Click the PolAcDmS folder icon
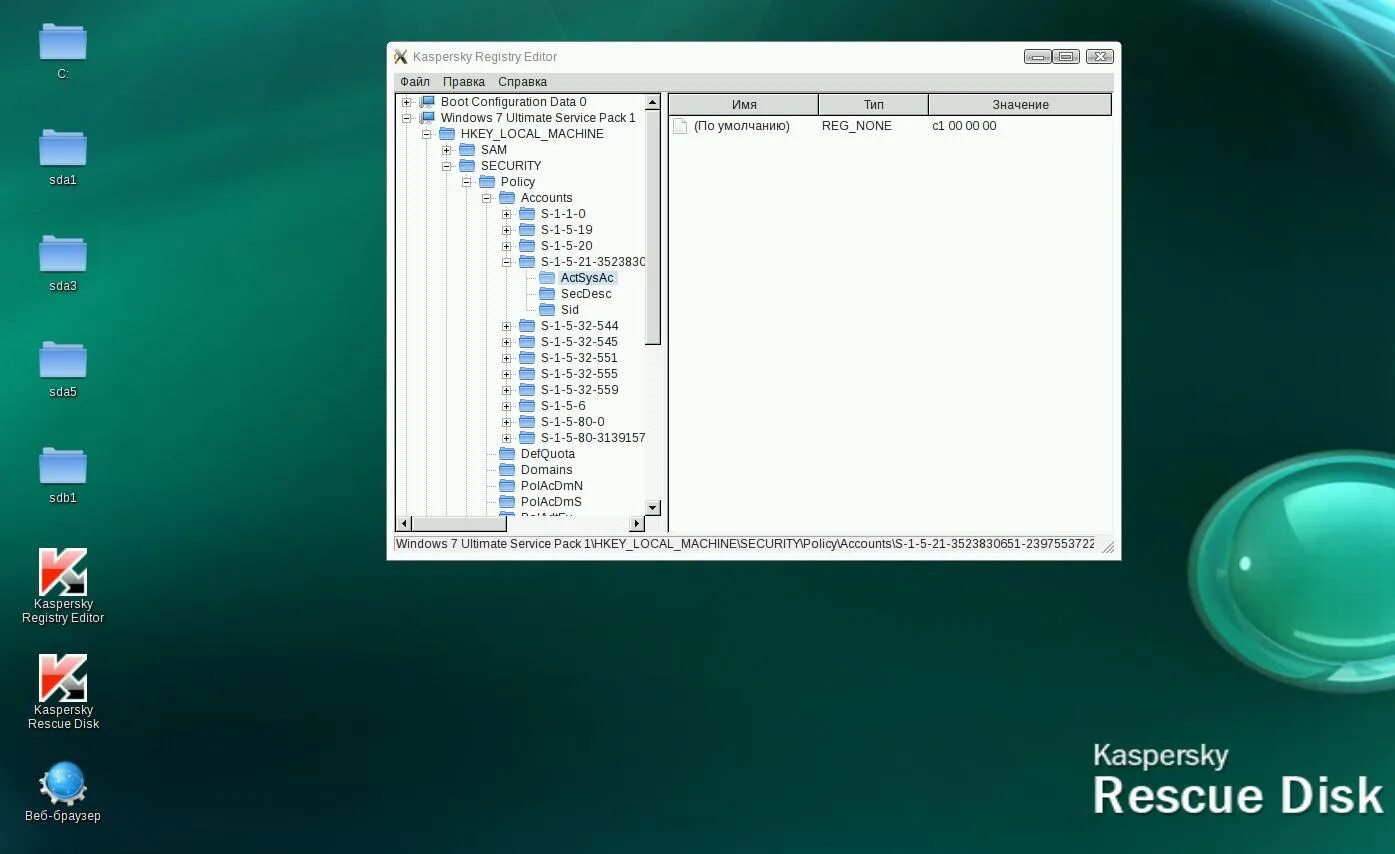This screenshot has width=1395, height=854. click(507, 502)
